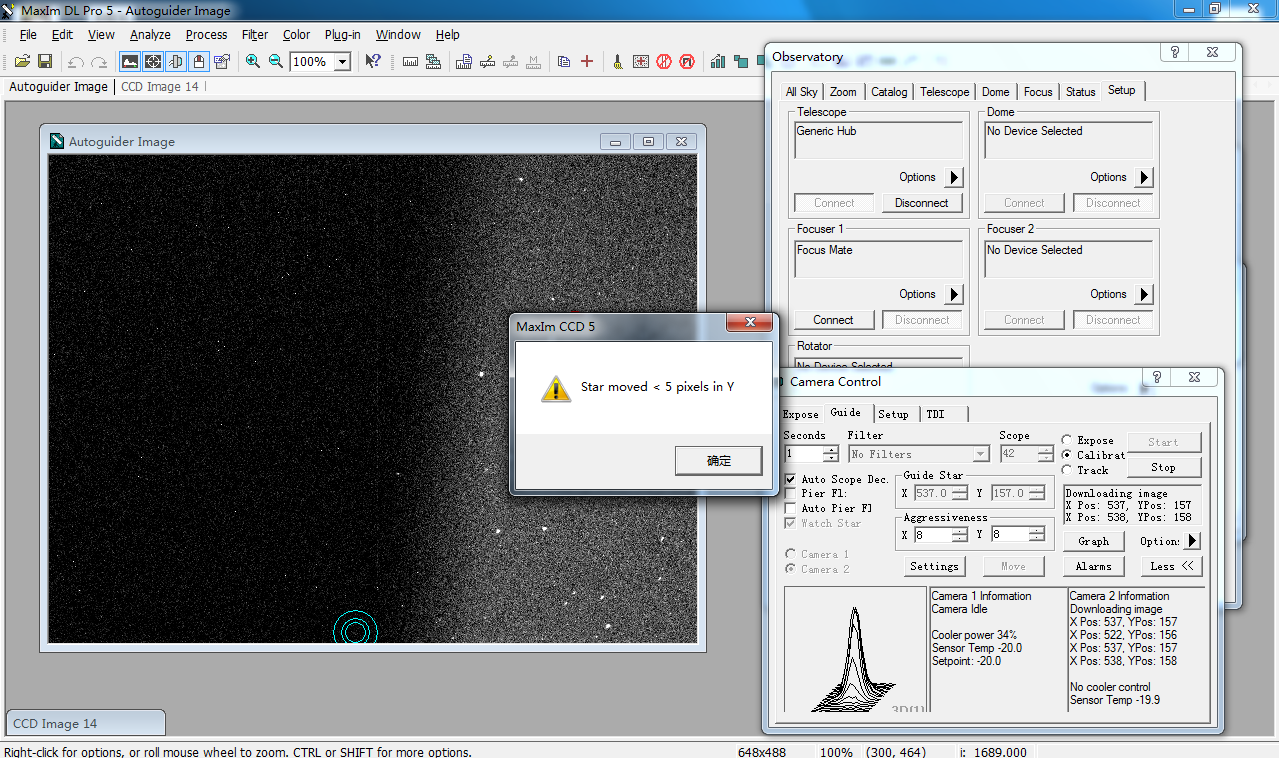Open the 100% zoom level dropdown
Screen dimensions: 1279x758
[342, 62]
